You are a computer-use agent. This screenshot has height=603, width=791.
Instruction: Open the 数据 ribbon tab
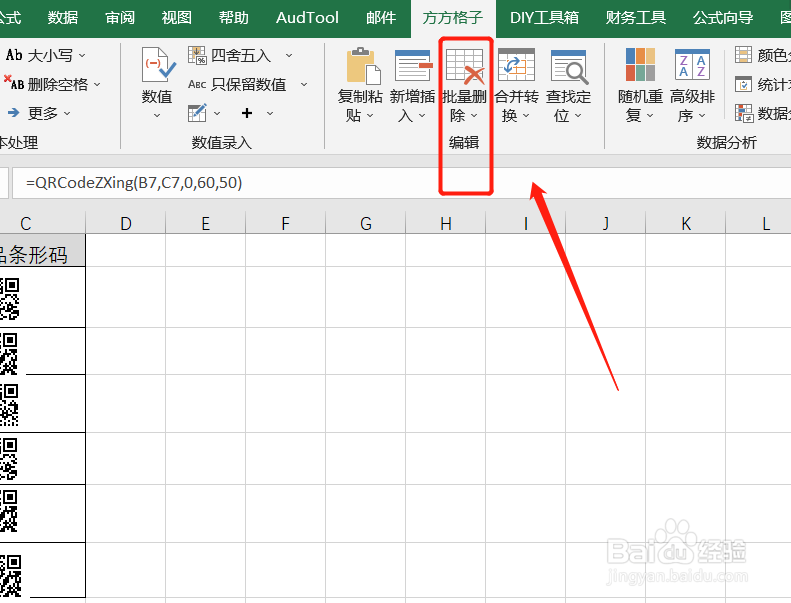tap(63, 18)
